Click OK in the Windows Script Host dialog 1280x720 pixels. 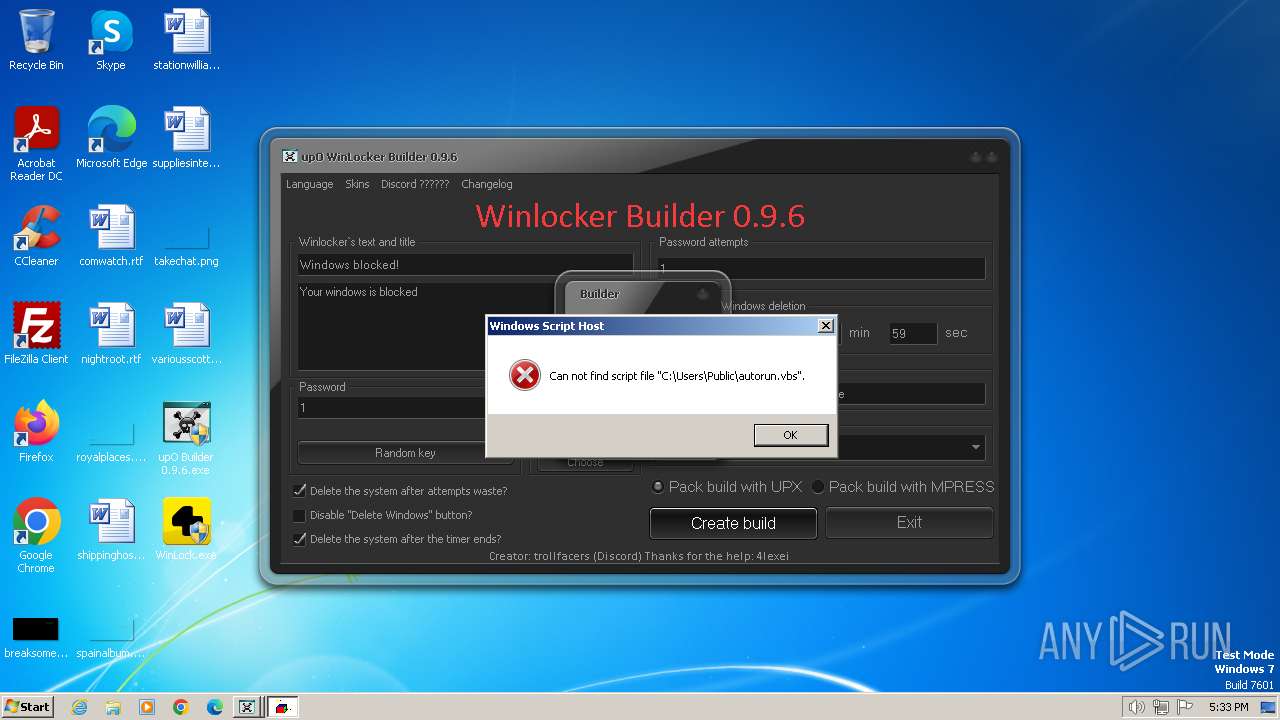(790, 435)
